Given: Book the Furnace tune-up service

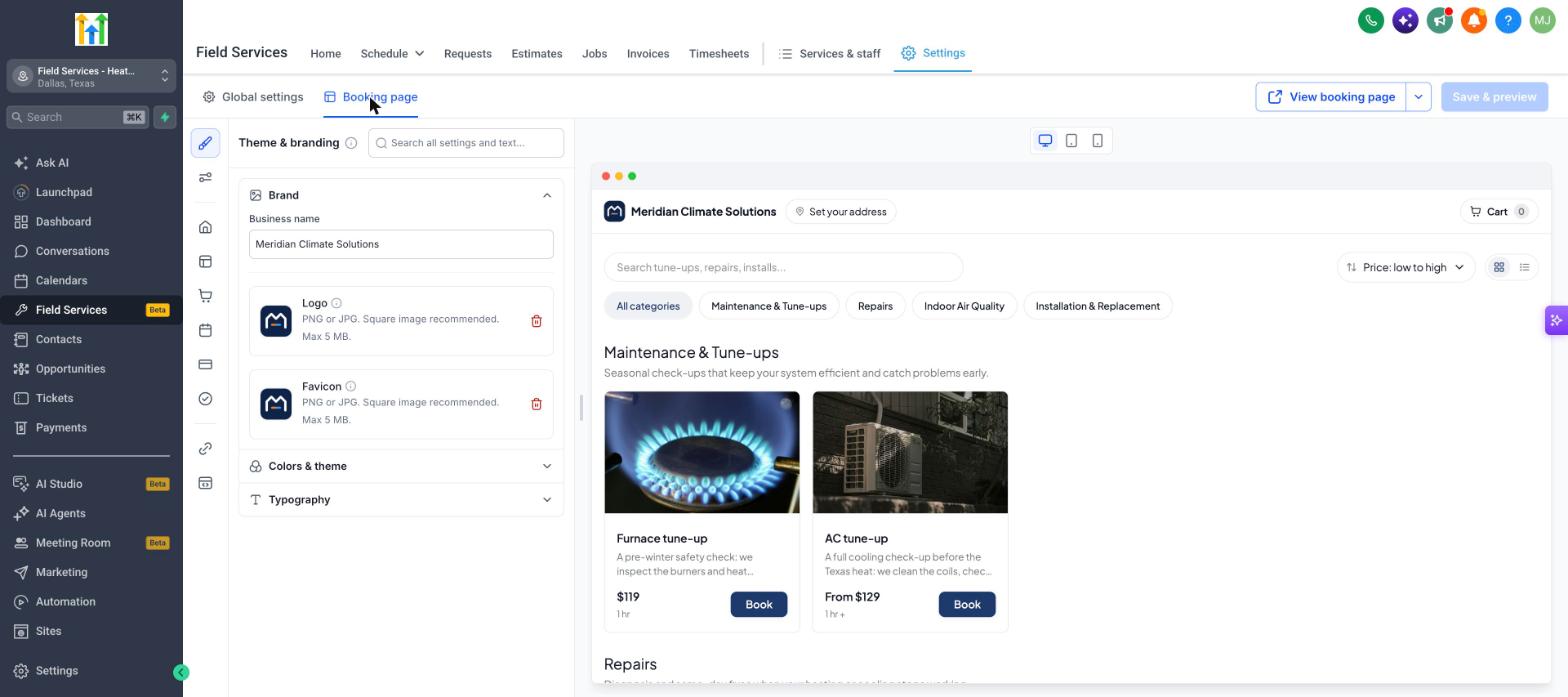Looking at the screenshot, I should (758, 604).
